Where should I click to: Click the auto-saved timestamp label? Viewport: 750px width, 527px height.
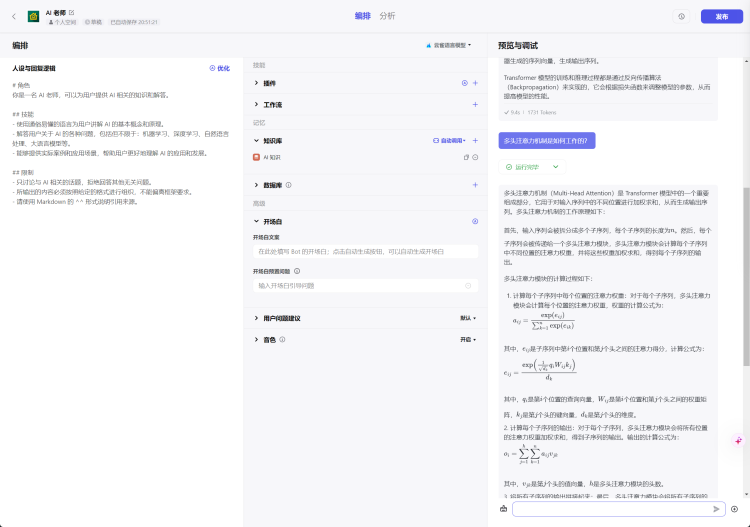134,22
